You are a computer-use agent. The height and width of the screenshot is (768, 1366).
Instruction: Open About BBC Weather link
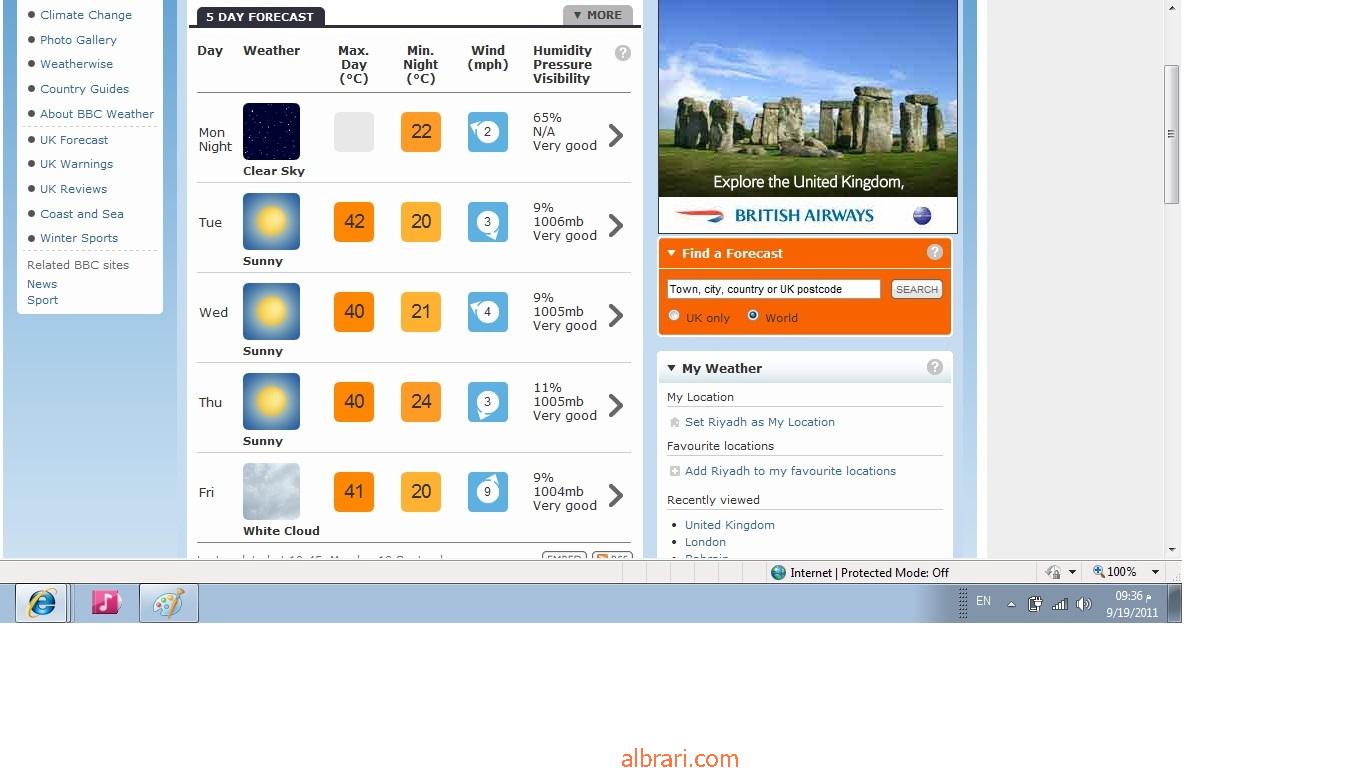pos(97,114)
